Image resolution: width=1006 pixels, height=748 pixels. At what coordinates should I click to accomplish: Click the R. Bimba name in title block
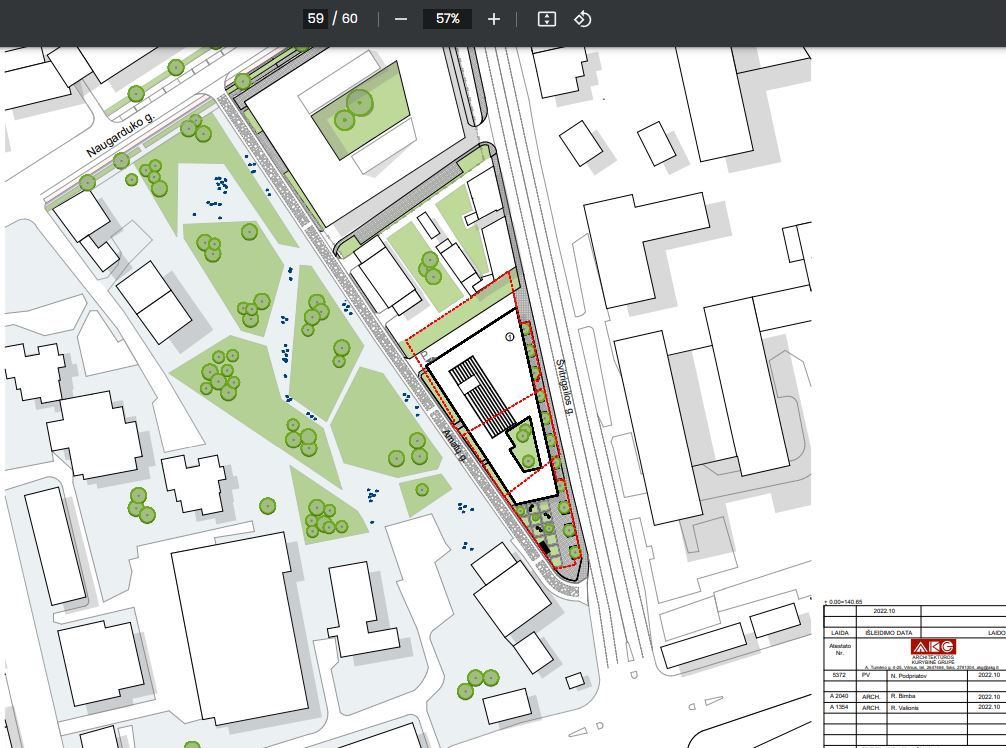tap(904, 695)
